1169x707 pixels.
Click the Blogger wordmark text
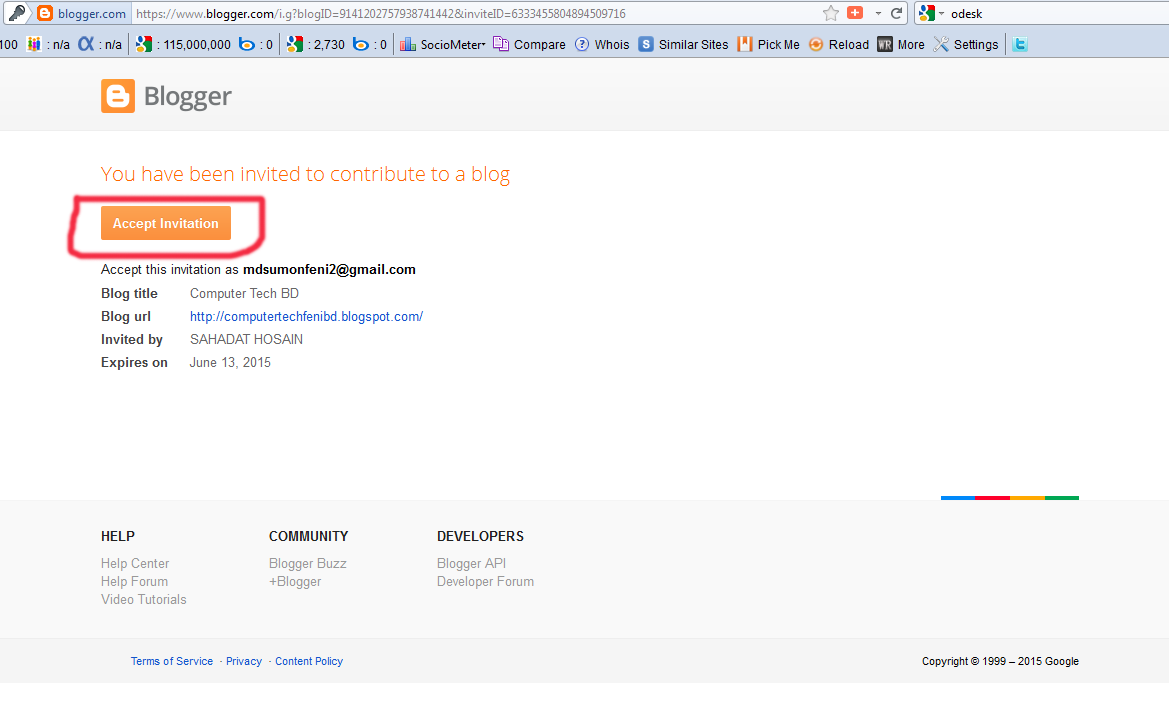pos(188,97)
